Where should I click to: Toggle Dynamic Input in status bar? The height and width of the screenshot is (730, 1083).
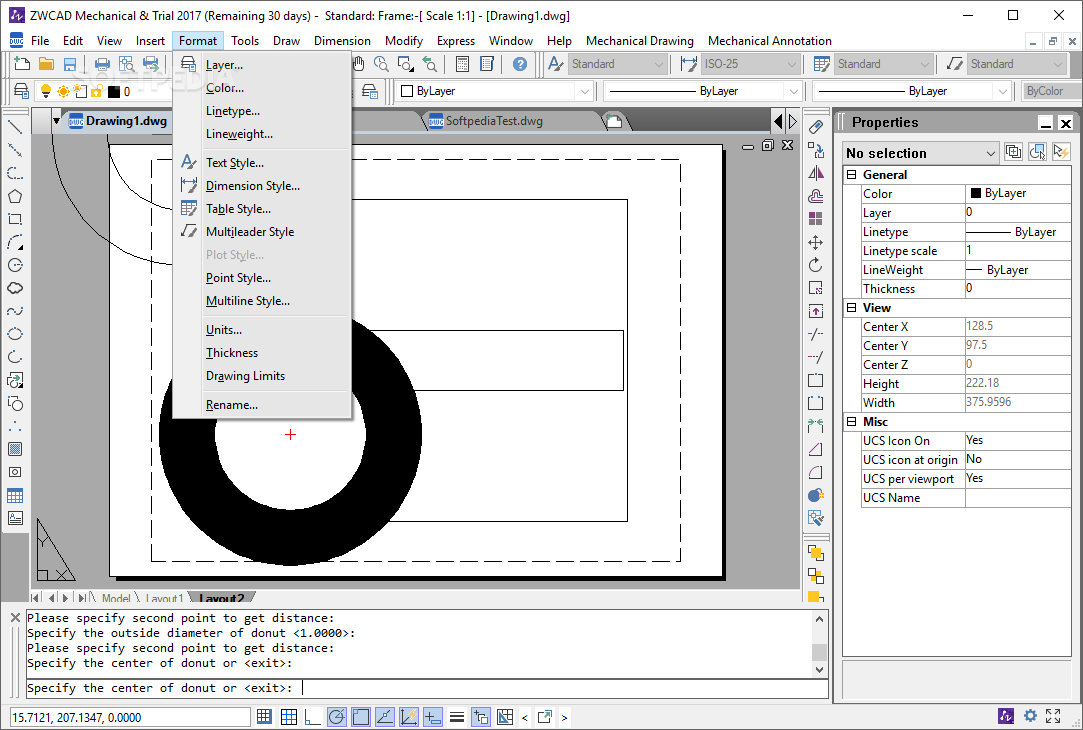(432, 717)
